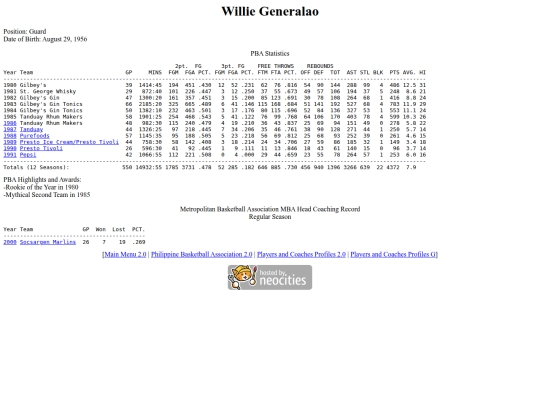This screenshot has height=405, width=540.
Task: Open the Presto Tivoli team link
Action: point(41,148)
